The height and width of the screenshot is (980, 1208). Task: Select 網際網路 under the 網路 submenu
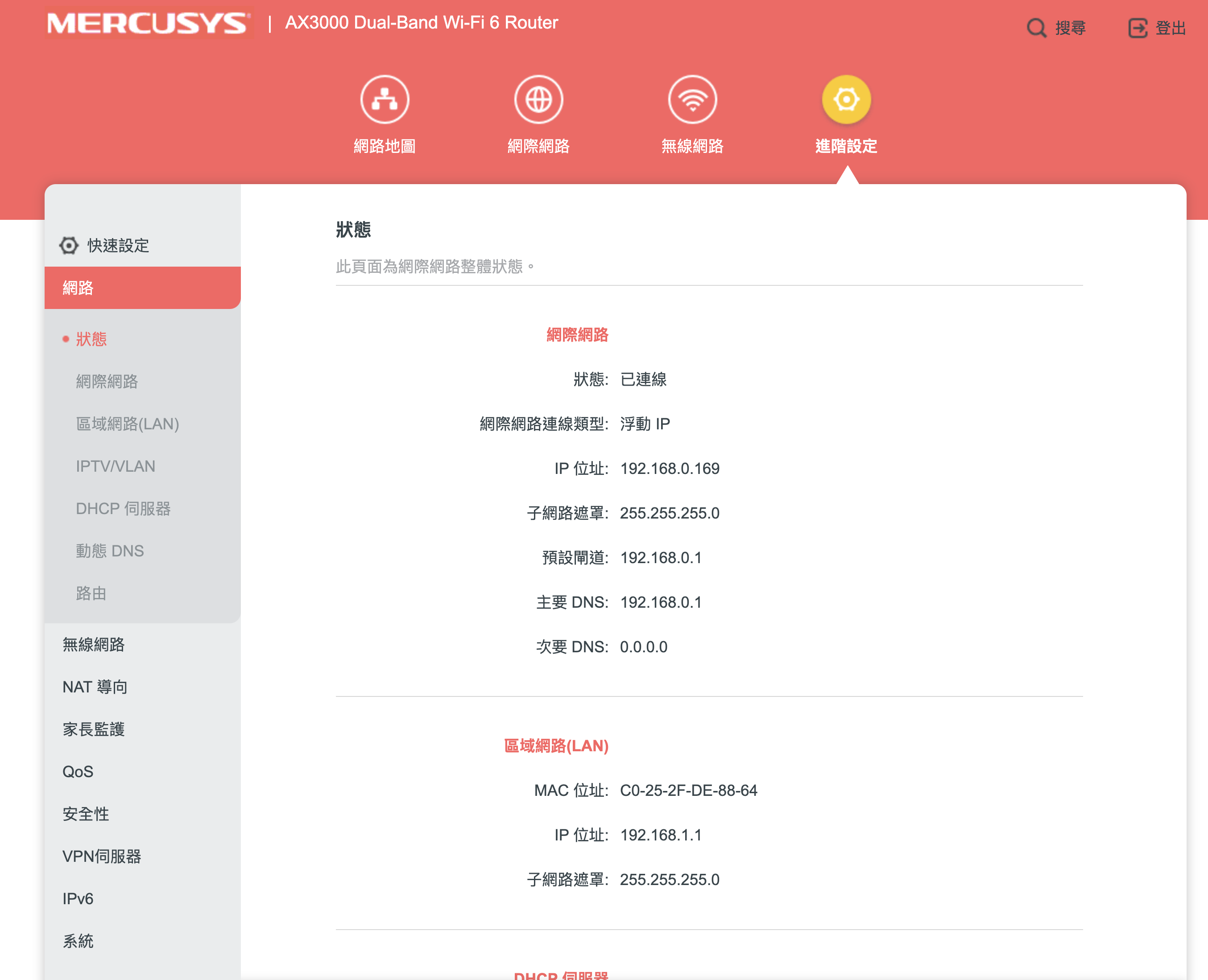pos(107,382)
